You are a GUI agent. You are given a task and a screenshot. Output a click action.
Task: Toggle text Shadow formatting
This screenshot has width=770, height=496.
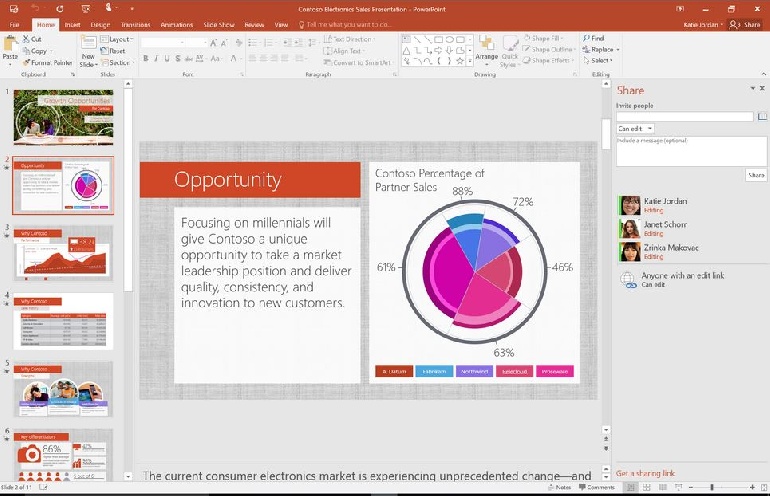tap(178, 58)
